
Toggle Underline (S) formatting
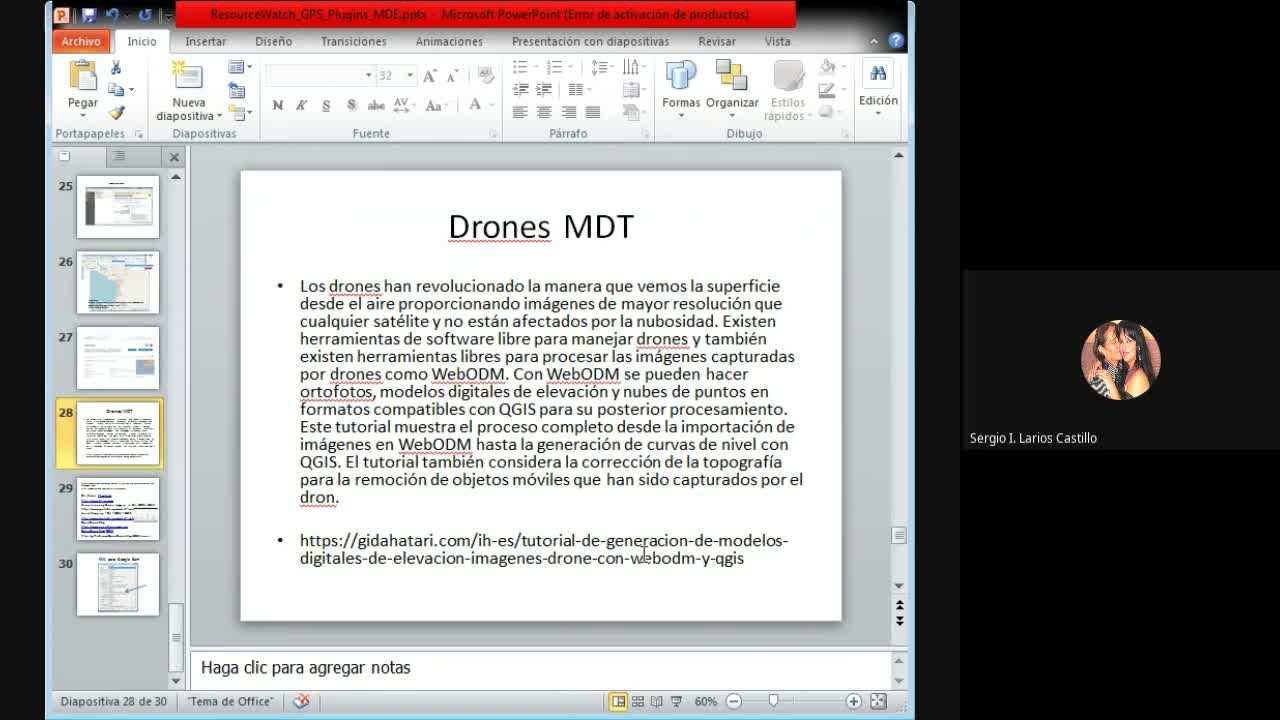coord(326,105)
